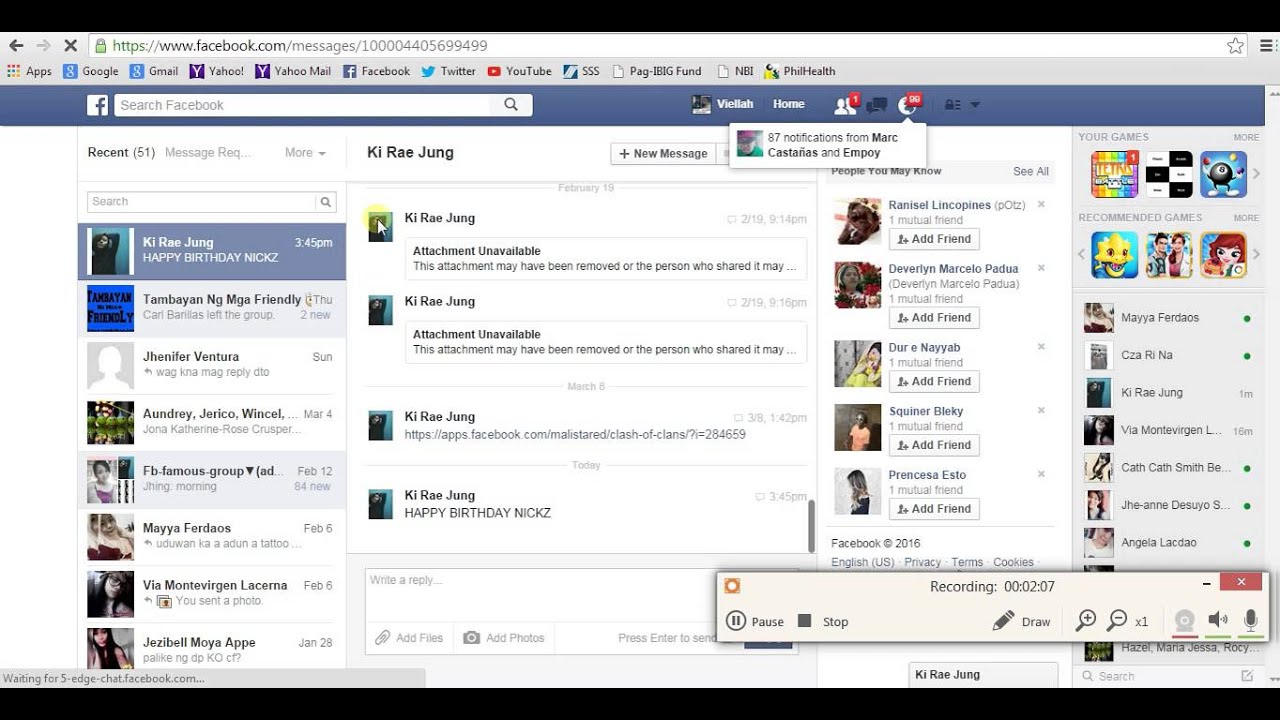Select the Recent (51) tab

(121, 153)
